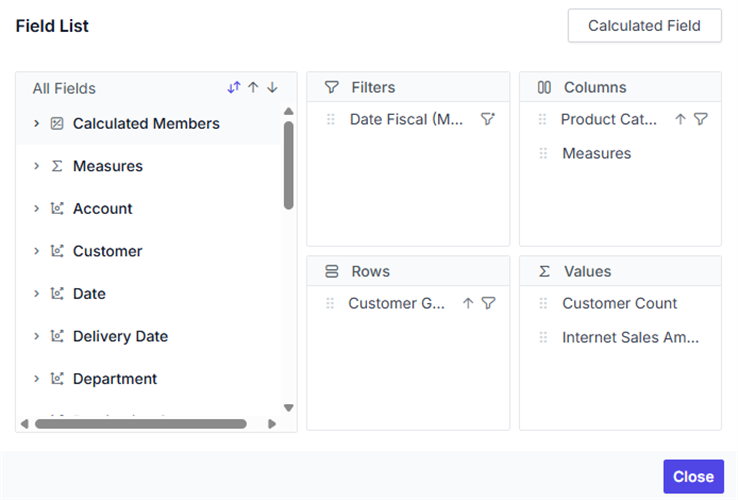Expand the Date dimension
Viewport: 738px width, 500px height.
tap(36, 294)
